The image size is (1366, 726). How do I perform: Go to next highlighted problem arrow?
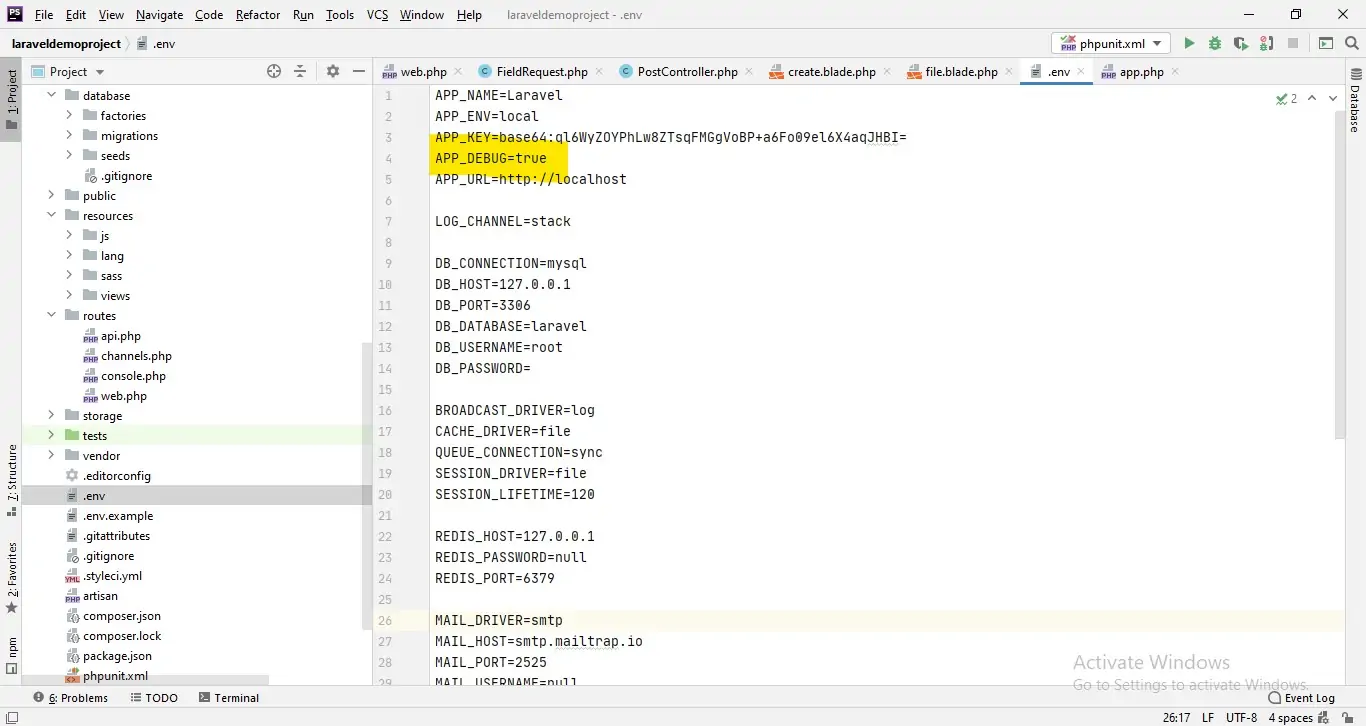(1335, 98)
